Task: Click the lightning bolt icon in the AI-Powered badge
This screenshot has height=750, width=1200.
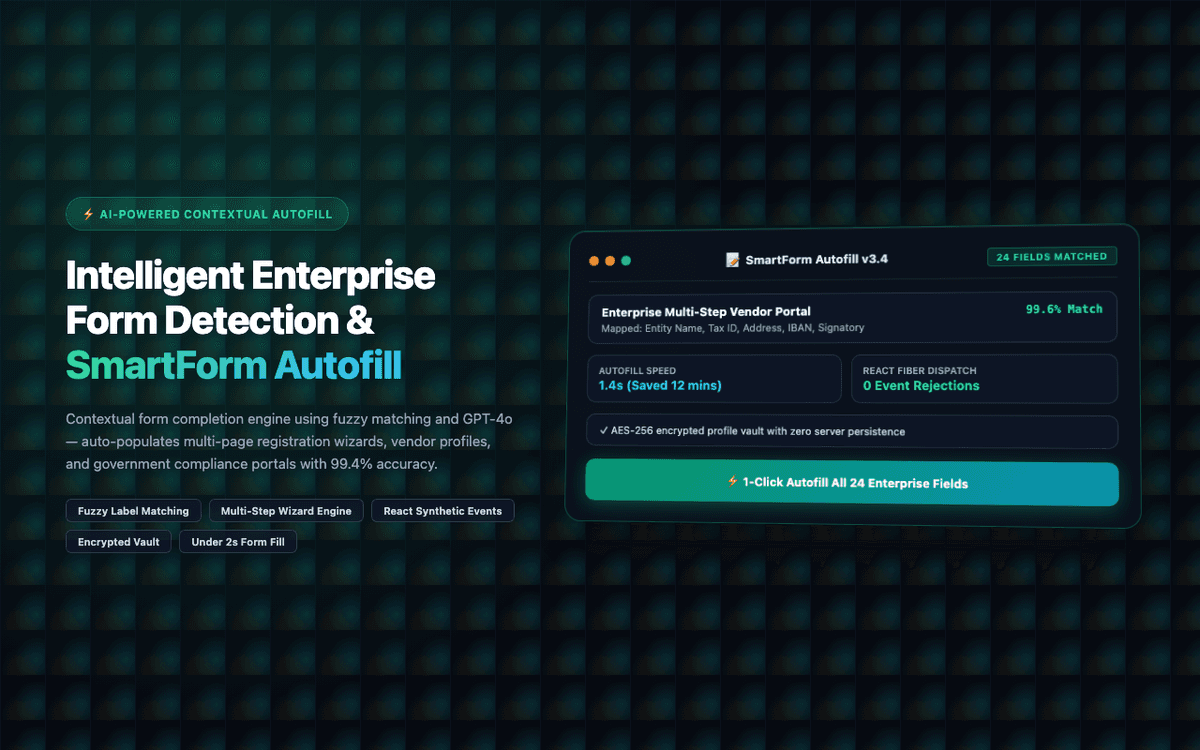Action: tap(88, 214)
